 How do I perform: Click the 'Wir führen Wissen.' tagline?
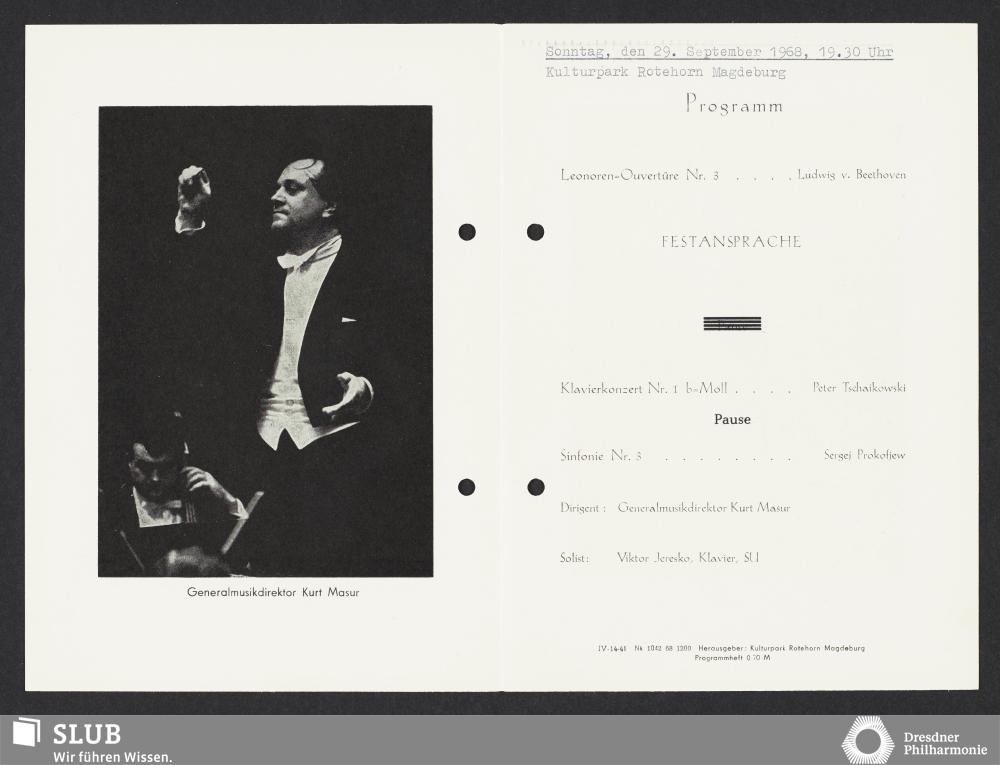(112, 756)
